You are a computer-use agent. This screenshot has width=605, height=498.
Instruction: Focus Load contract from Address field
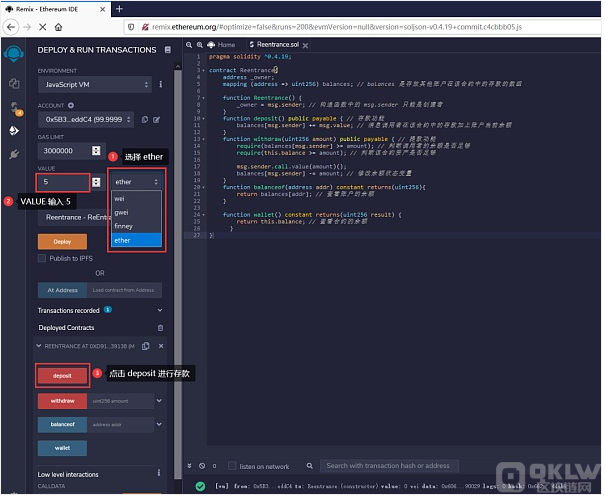[124, 290]
